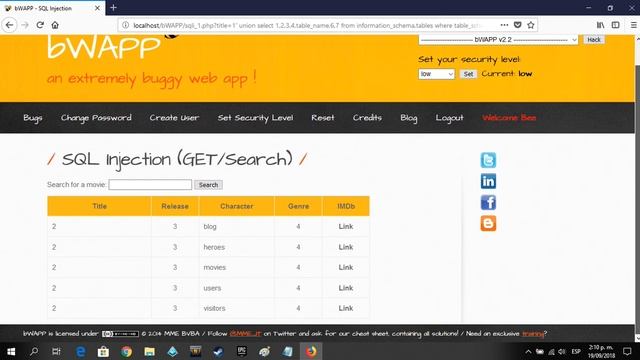Go back using browser back arrow
Screen dimensions: 640x360
9,25
